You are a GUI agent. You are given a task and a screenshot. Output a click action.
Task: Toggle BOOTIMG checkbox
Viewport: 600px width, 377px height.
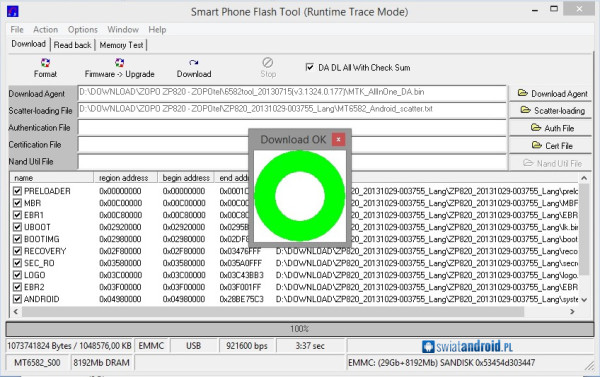[x=17, y=239]
